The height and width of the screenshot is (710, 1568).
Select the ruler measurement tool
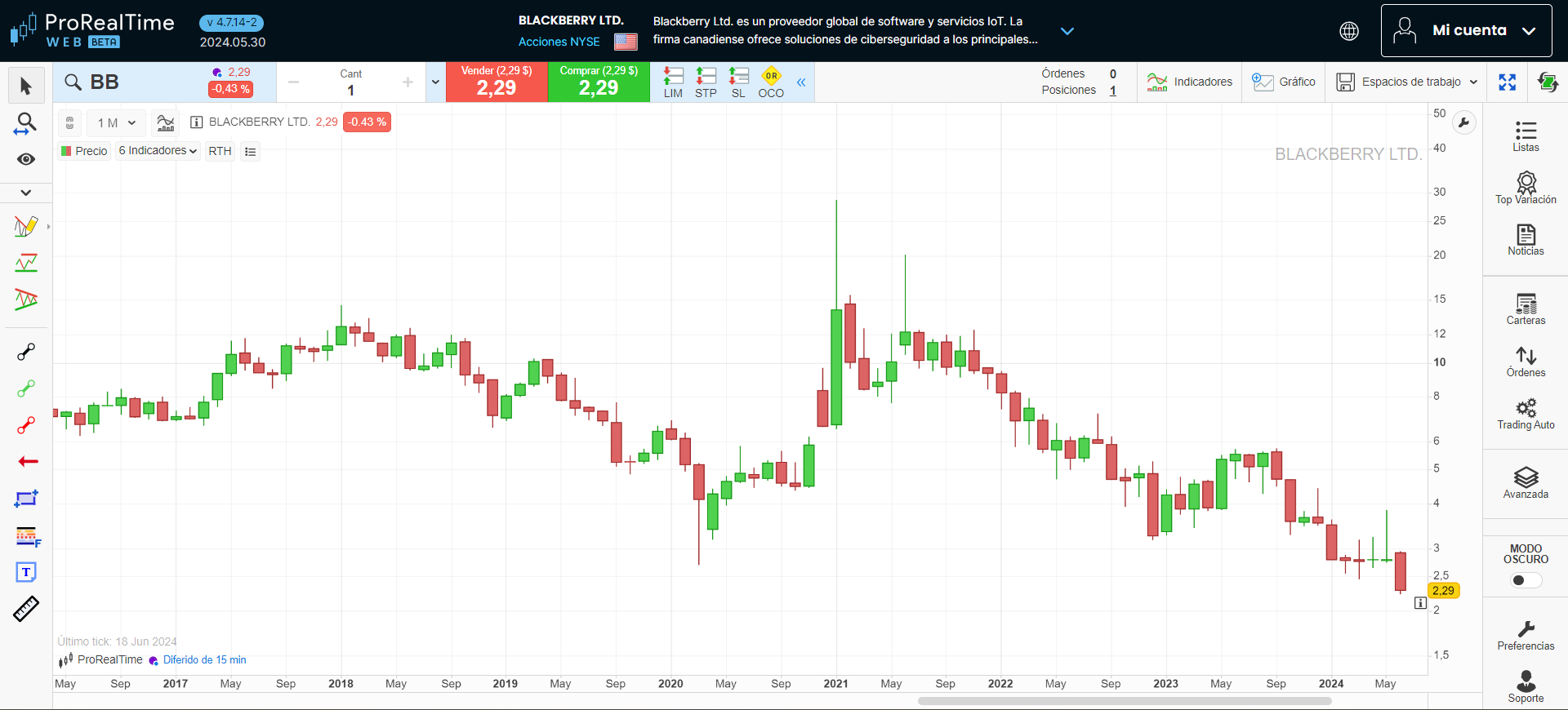click(x=26, y=609)
